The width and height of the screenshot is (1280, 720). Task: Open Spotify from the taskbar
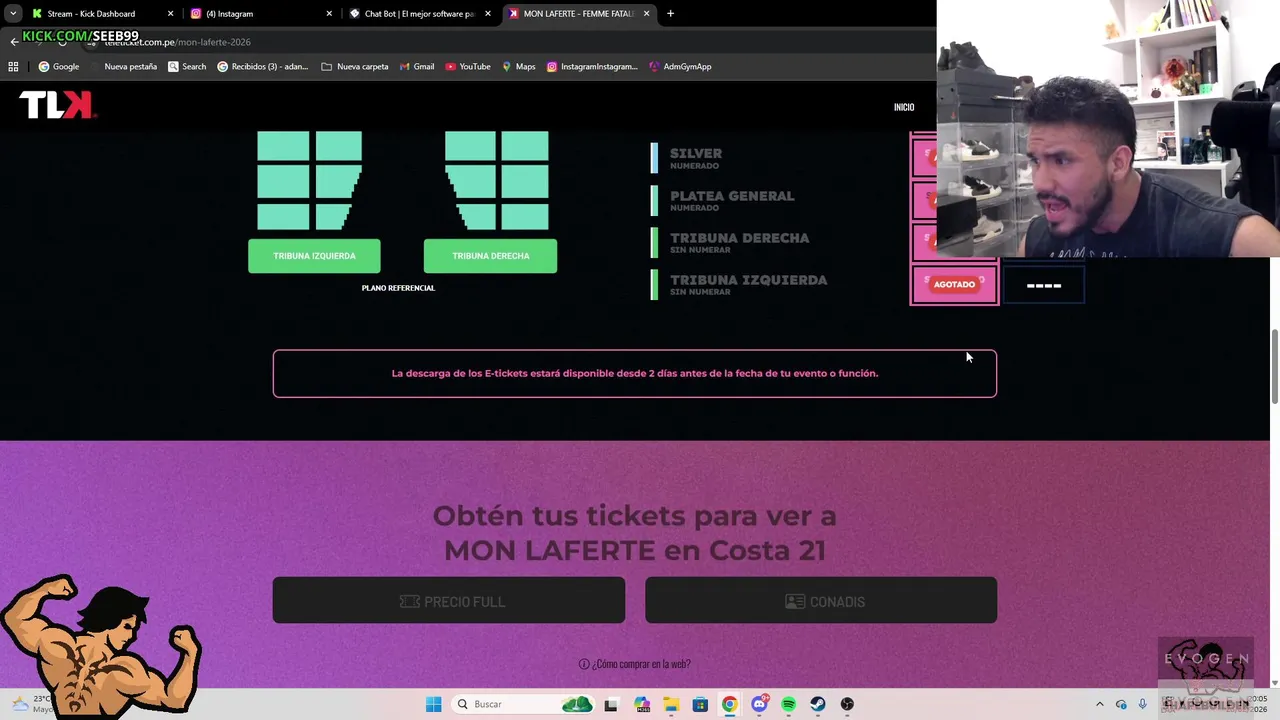(788, 704)
